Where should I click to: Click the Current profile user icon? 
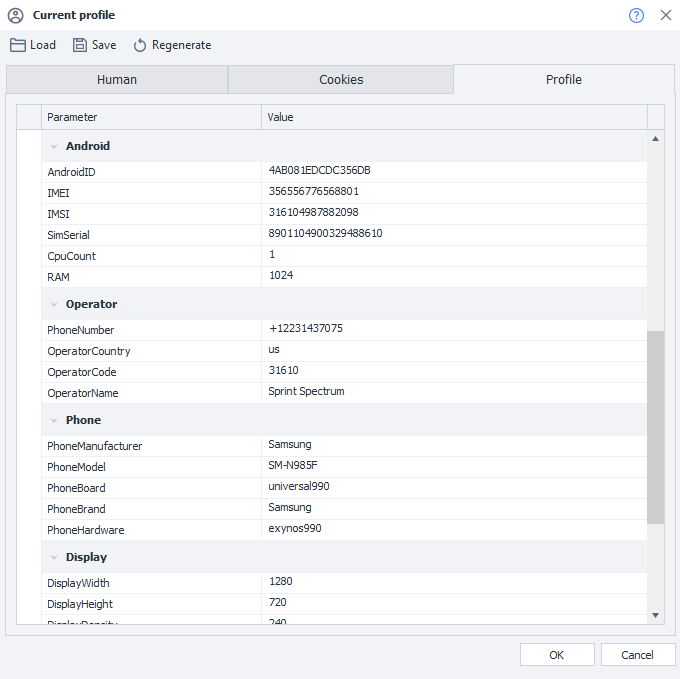point(15,15)
